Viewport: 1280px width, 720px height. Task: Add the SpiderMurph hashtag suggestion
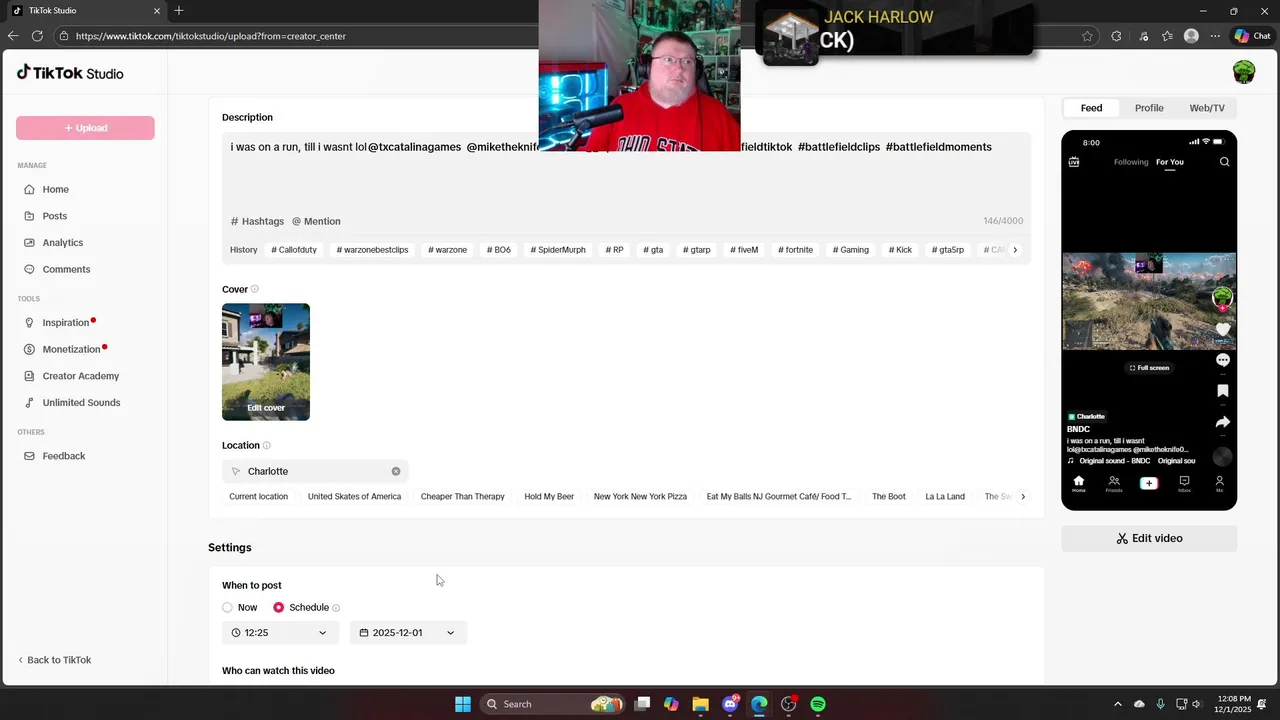[558, 250]
